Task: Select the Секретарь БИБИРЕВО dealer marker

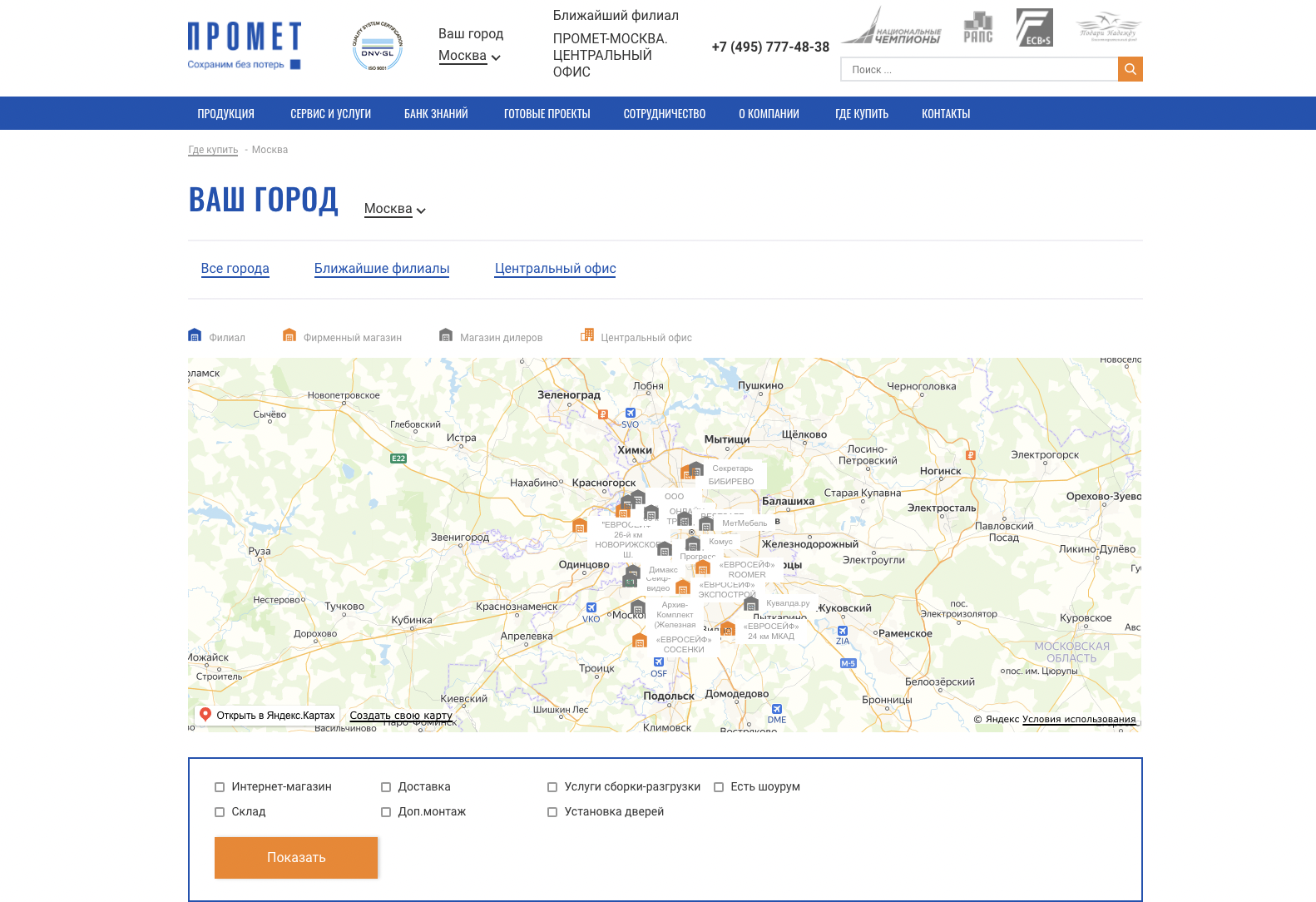Action: point(696,469)
